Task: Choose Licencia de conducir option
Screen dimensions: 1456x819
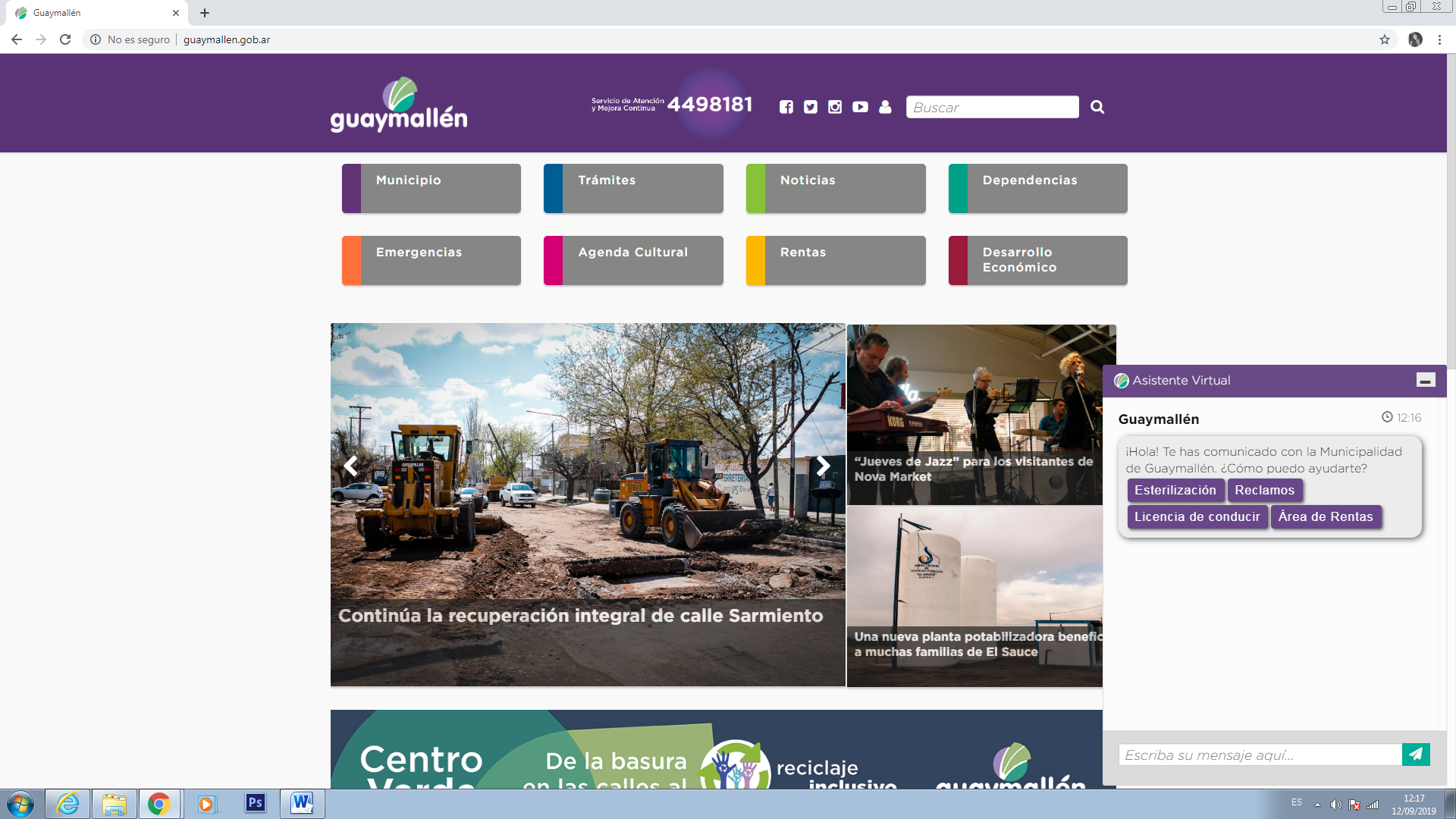Action: click(1197, 516)
